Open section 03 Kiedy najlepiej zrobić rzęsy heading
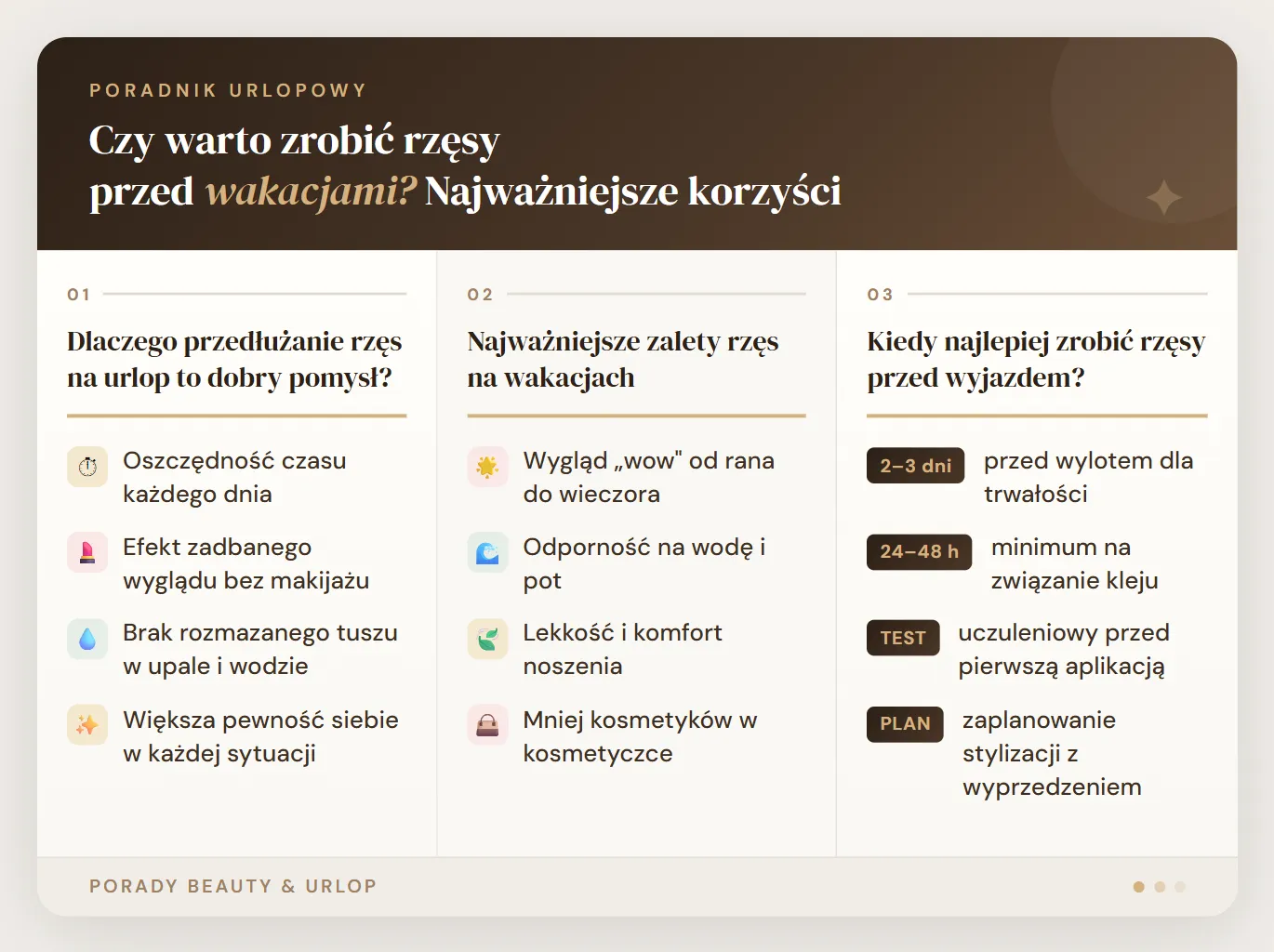This screenshot has height=952, width=1274. point(1035,359)
